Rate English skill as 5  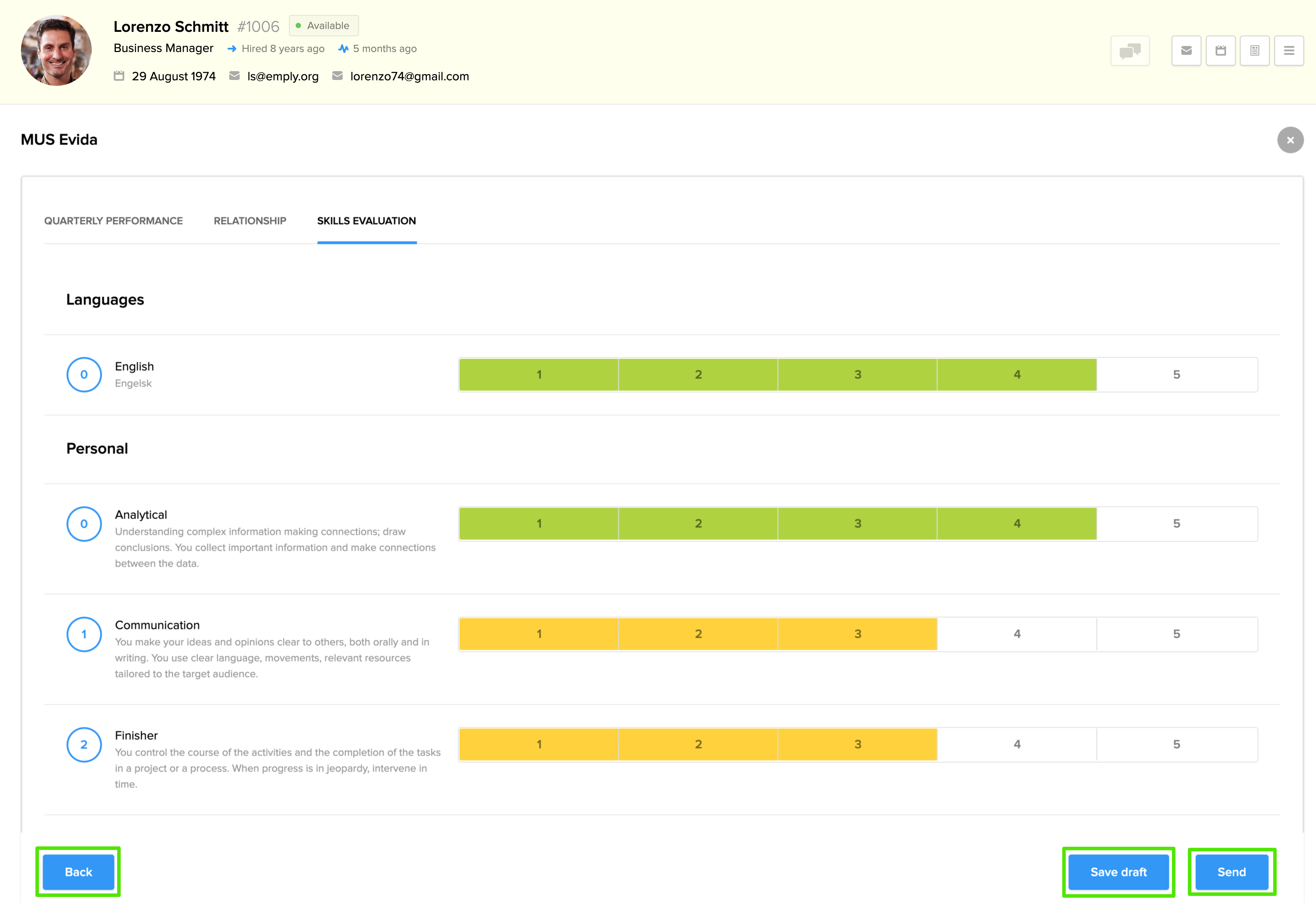point(1176,374)
